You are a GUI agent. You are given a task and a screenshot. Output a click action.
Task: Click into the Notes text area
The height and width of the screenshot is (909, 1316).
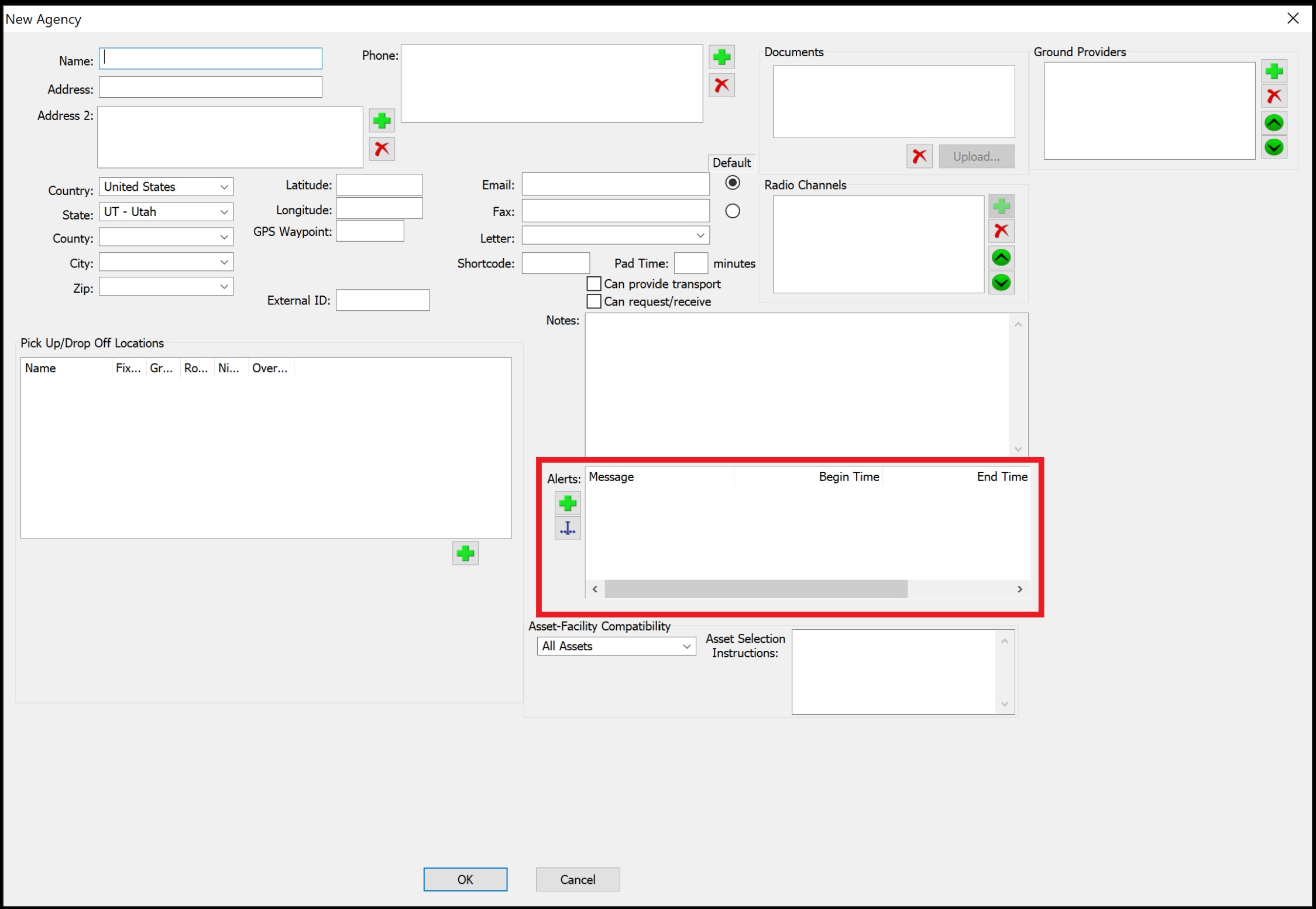(x=797, y=385)
